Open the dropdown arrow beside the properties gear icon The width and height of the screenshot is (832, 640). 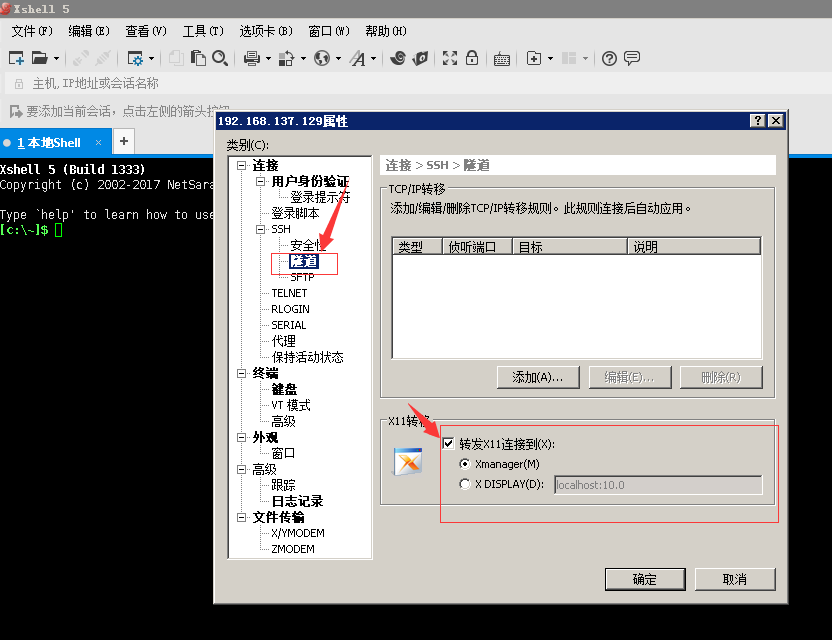(x=151, y=58)
